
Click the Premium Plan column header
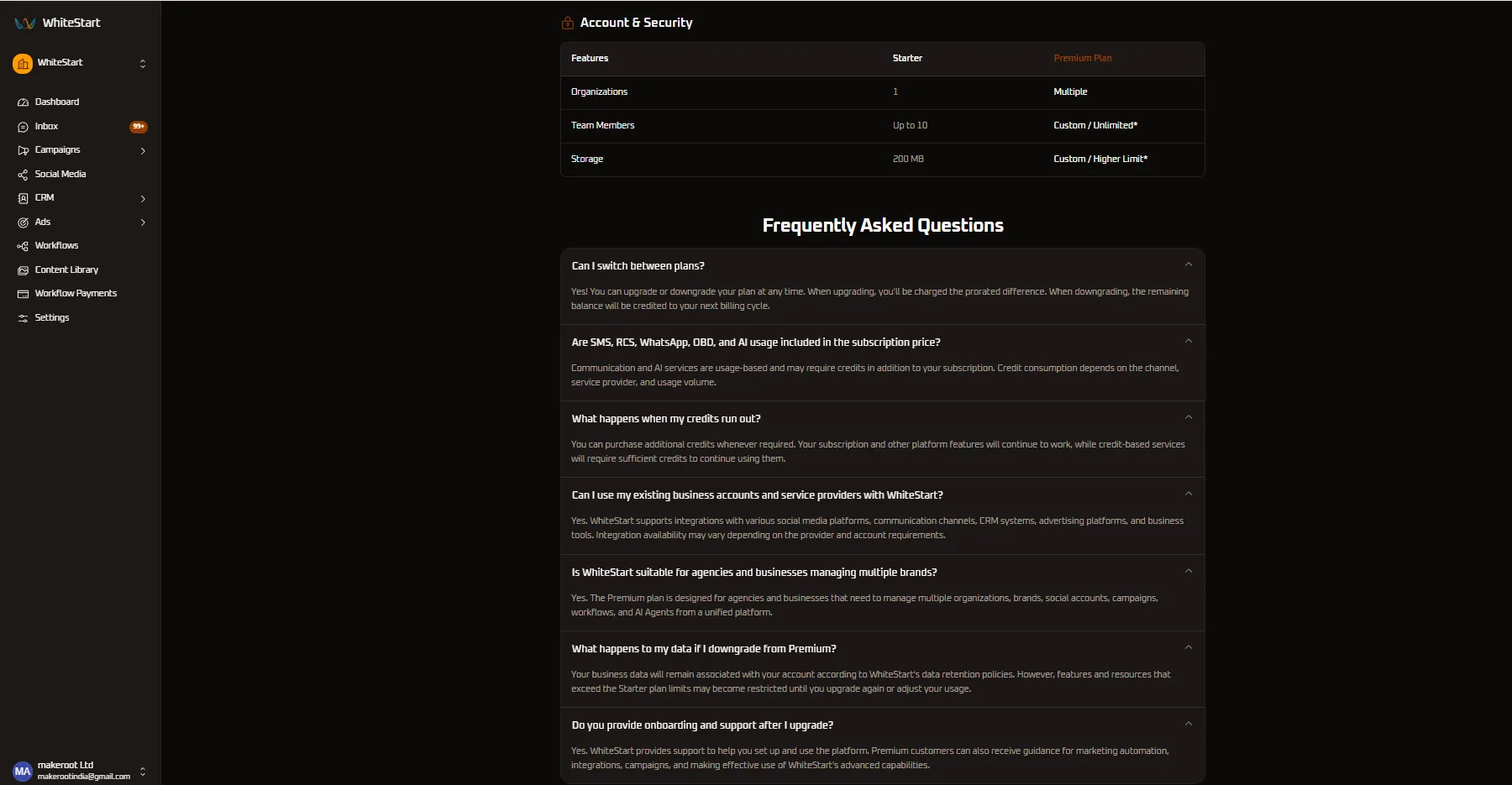point(1083,59)
